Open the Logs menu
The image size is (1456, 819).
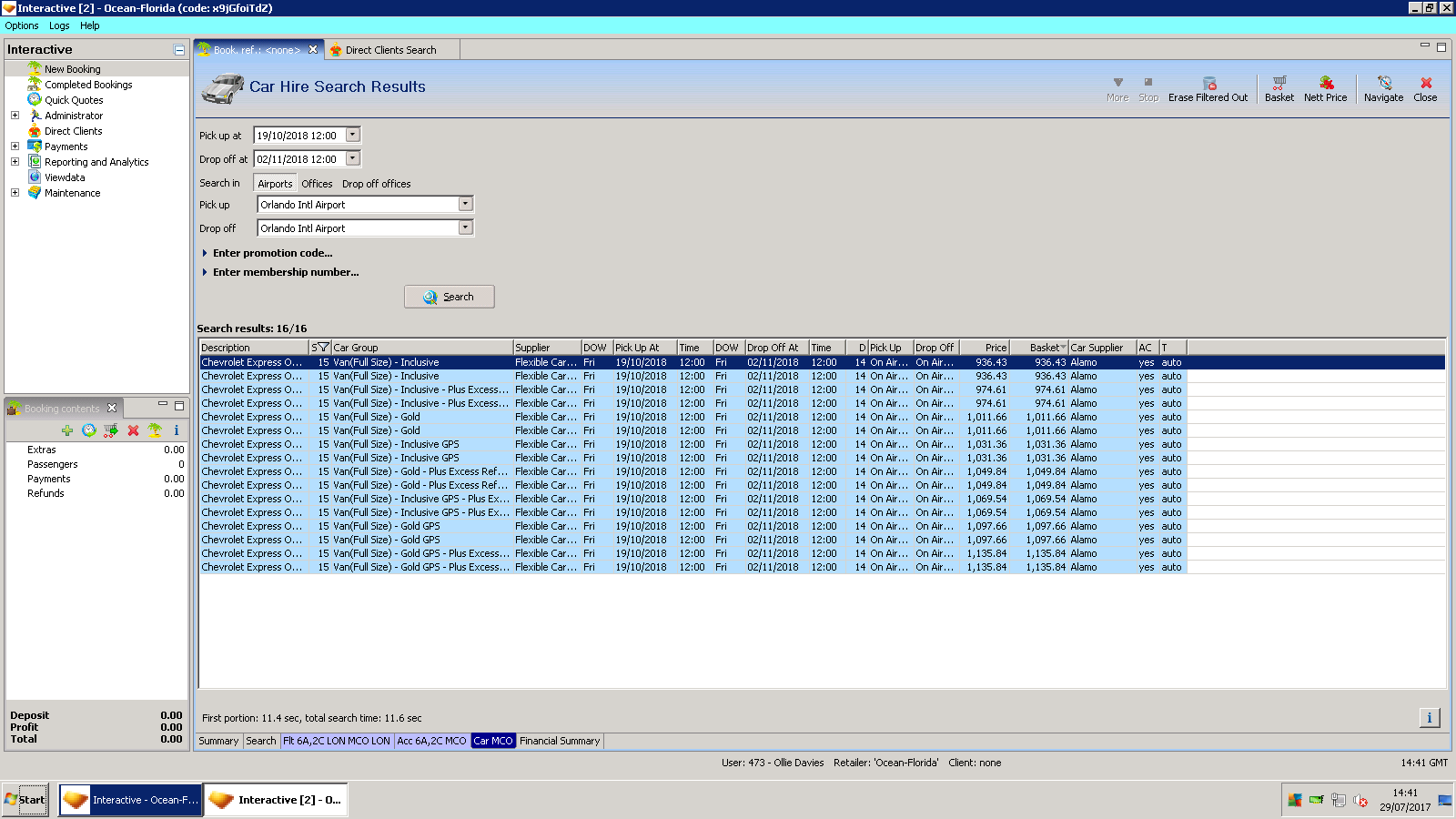point(59,25)
